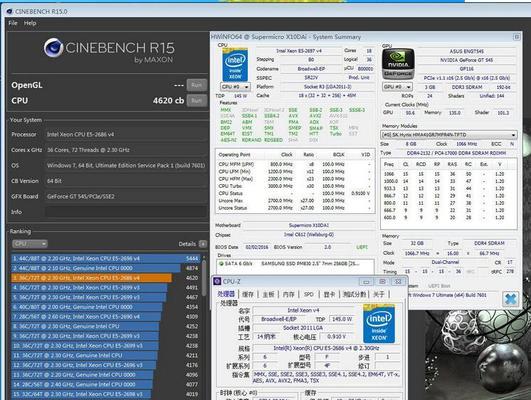Switch to the 测试分数 tab in CPU-Z

pos(354,294)
